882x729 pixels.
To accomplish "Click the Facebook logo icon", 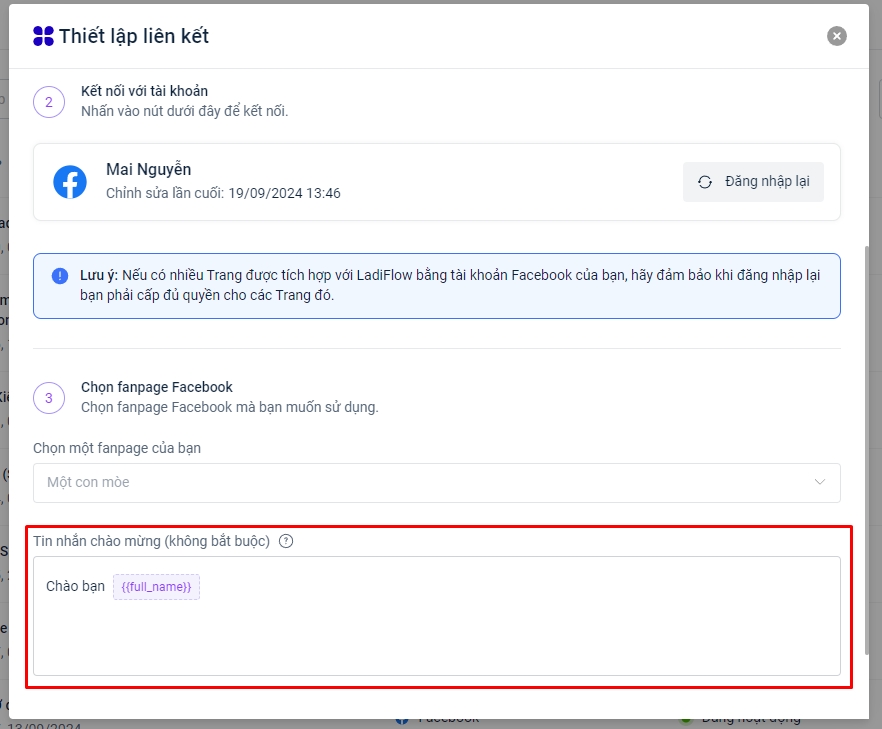I will pos(70,182).
